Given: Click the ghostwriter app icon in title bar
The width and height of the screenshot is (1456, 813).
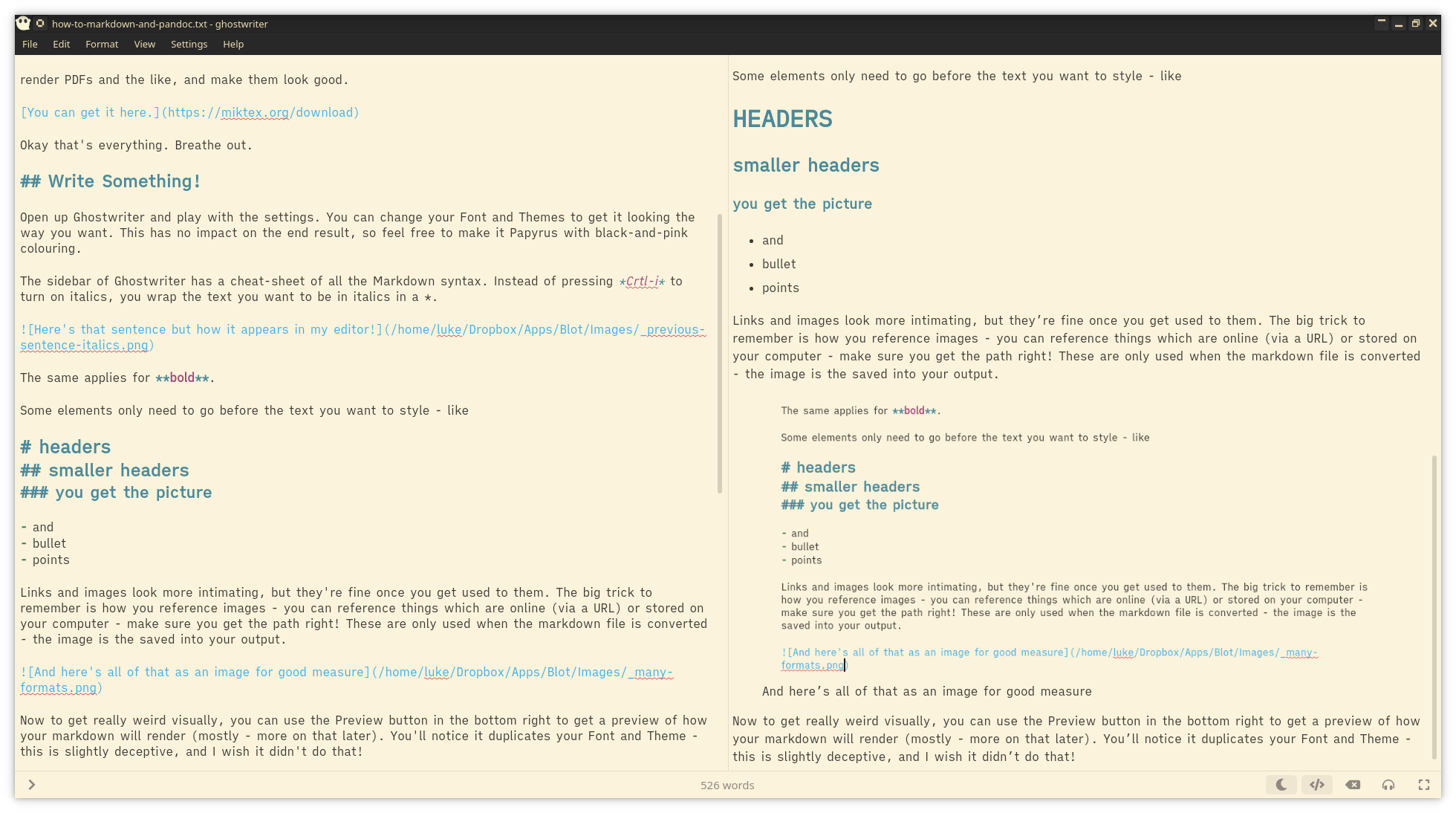Looking at the screenshot, I should [23, 24].
